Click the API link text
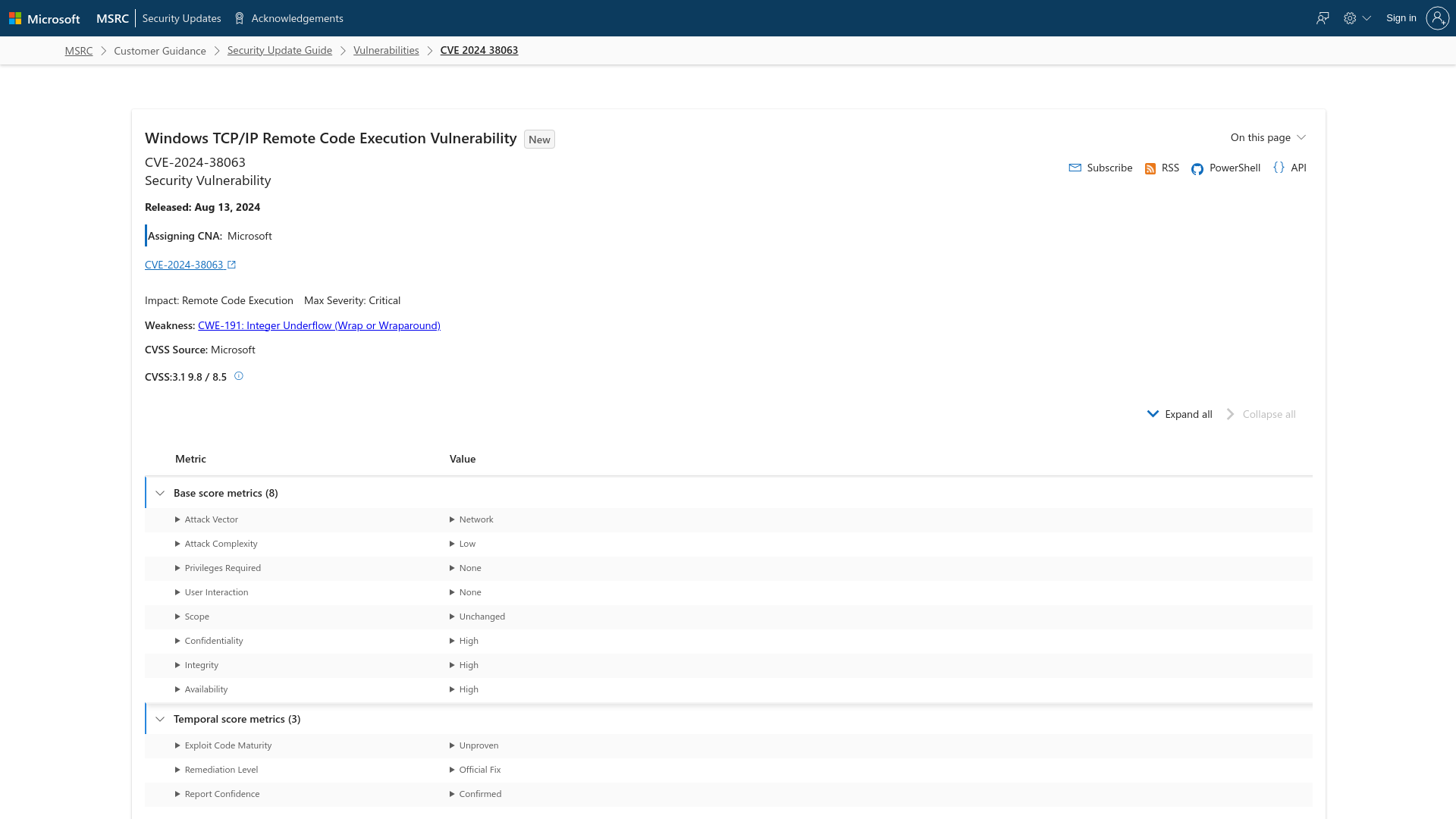 (x=1299, y=168)
